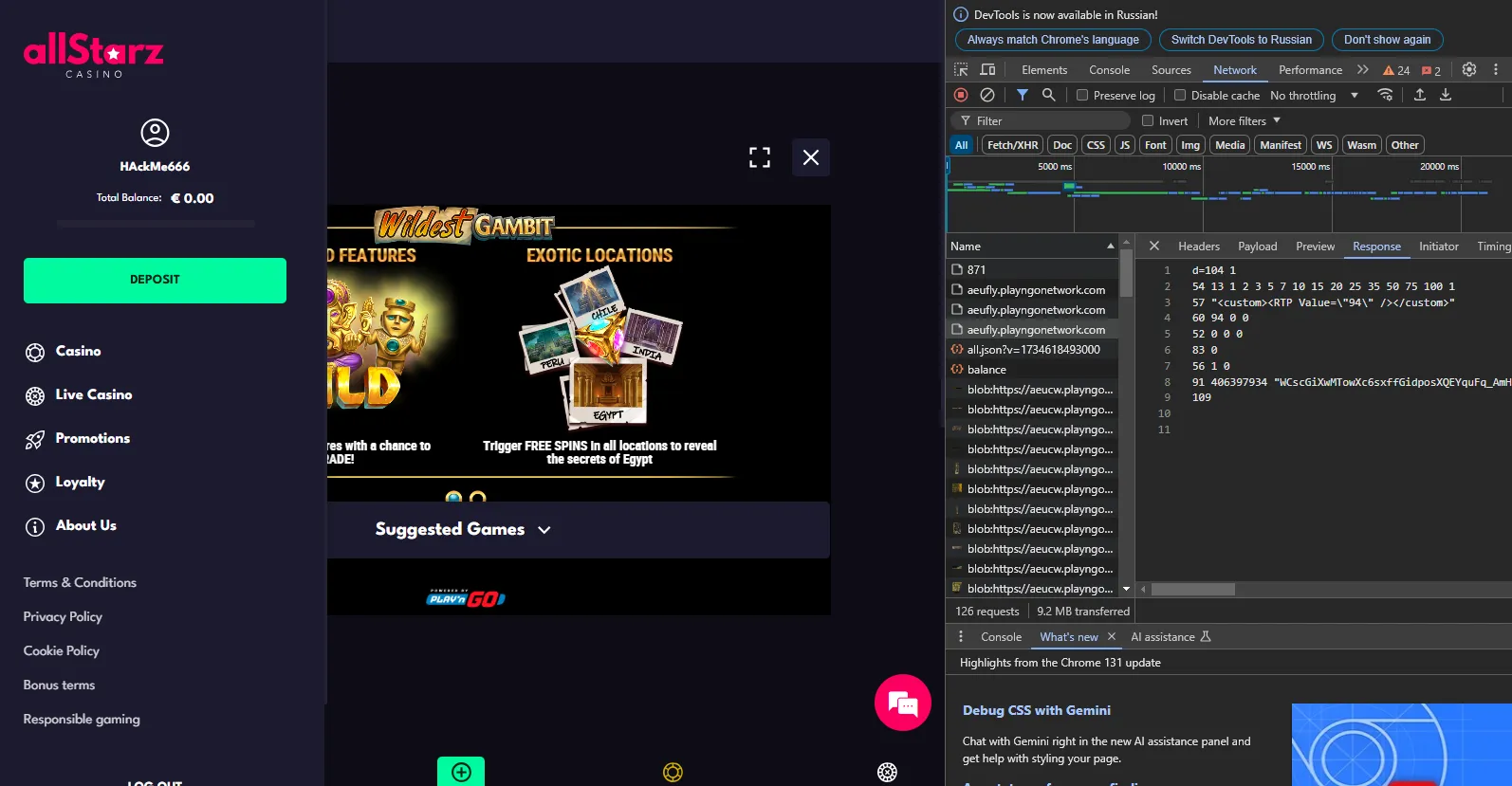Click Don't show again button
This screenshot has width=1512, height=786.
[1387, 40]
